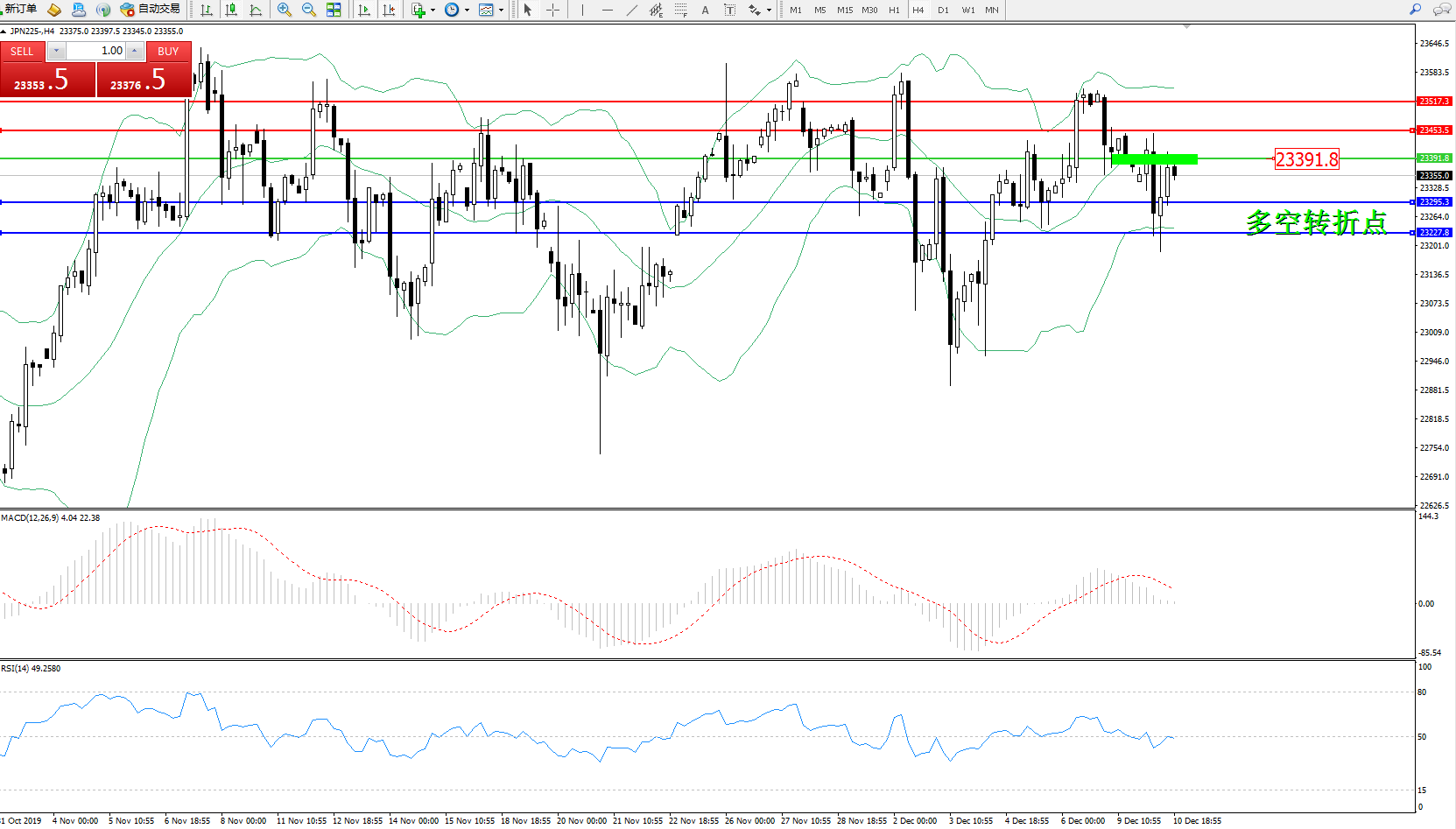Click the search magnifier in top-right
The height and width of the screenshot is (829, 1456).
[x=1415, y=10]
